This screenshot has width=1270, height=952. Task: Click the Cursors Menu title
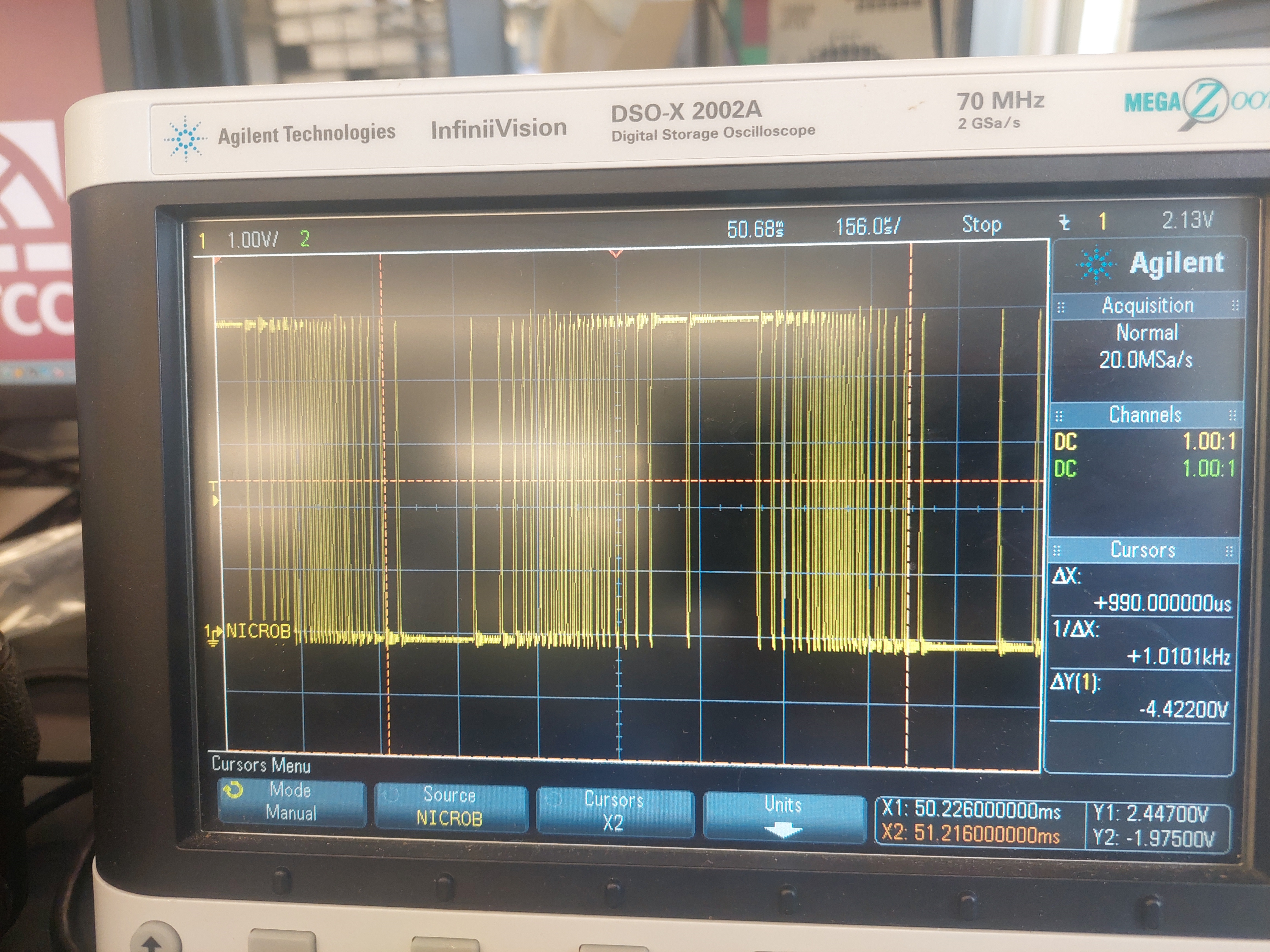click(x=261, y=765)
